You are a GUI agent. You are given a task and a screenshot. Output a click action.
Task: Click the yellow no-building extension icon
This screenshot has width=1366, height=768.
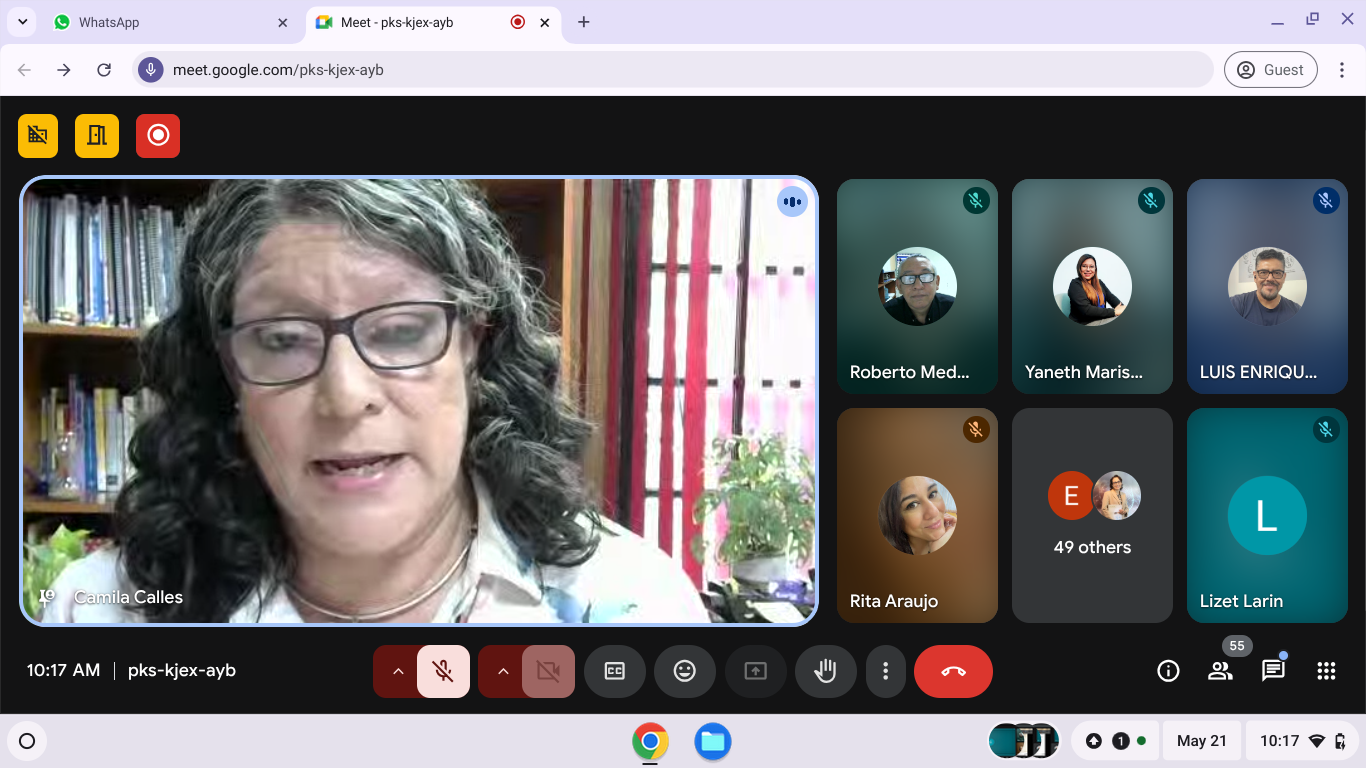coord(38,135)
